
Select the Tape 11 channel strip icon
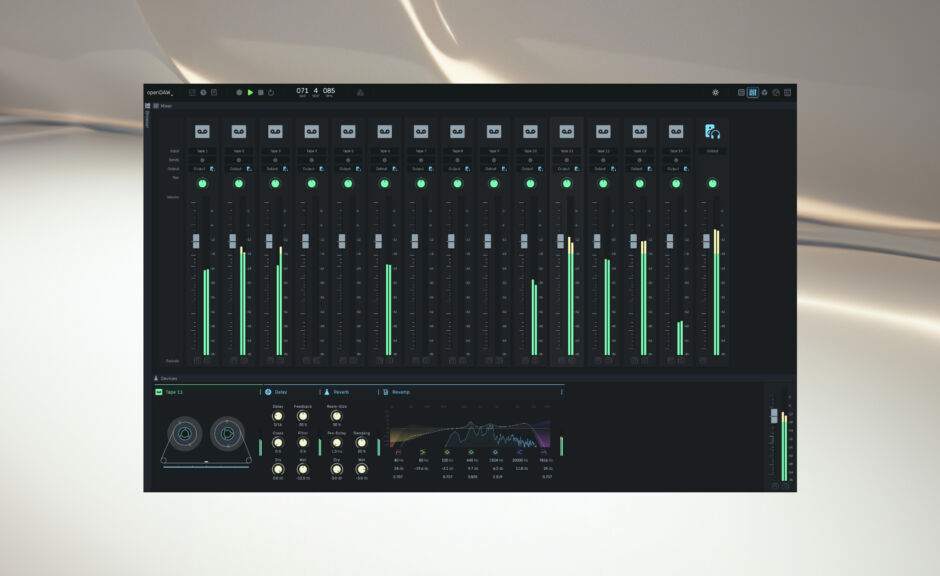coord(566,131)
